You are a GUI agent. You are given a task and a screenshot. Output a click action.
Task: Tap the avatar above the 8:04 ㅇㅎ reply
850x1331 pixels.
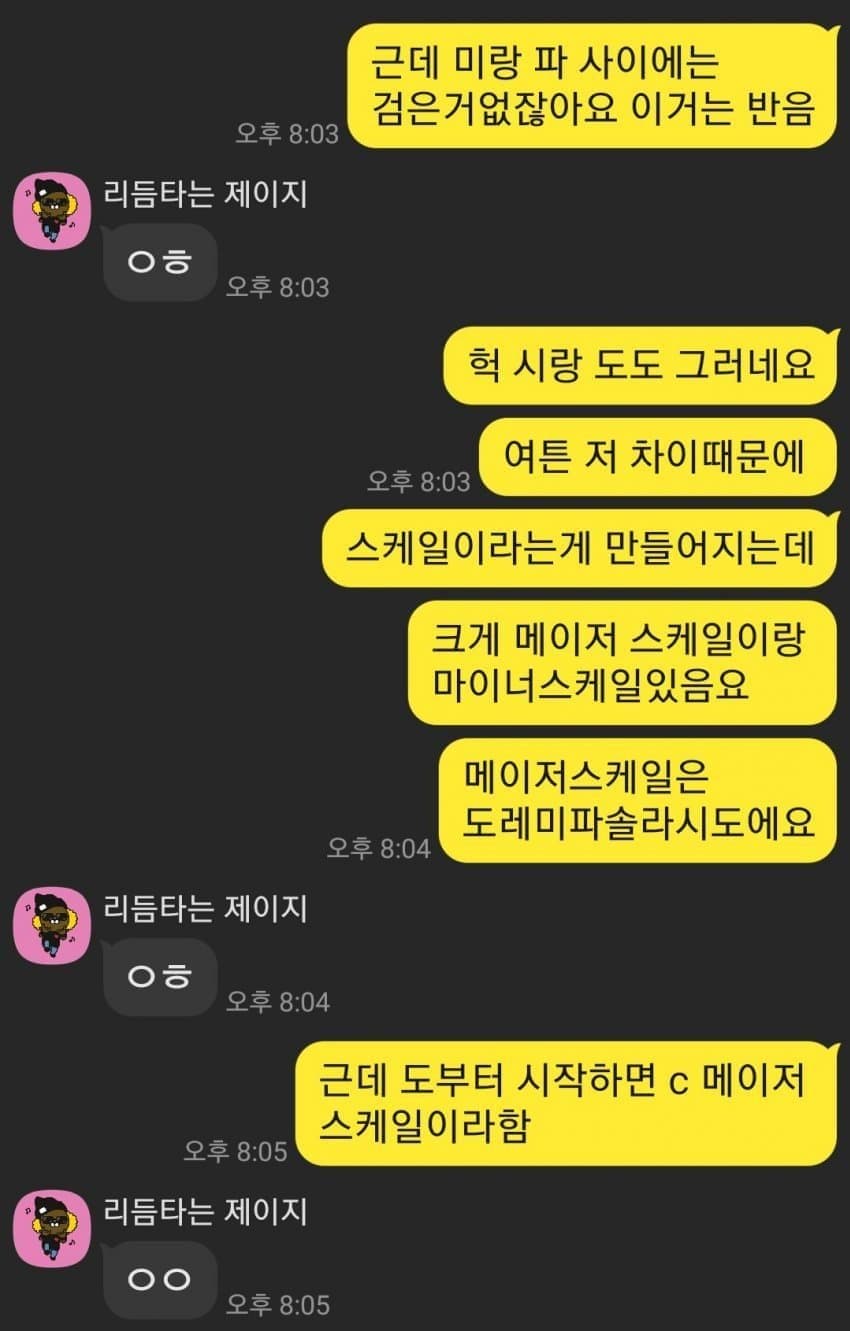[x=52, y=925]
